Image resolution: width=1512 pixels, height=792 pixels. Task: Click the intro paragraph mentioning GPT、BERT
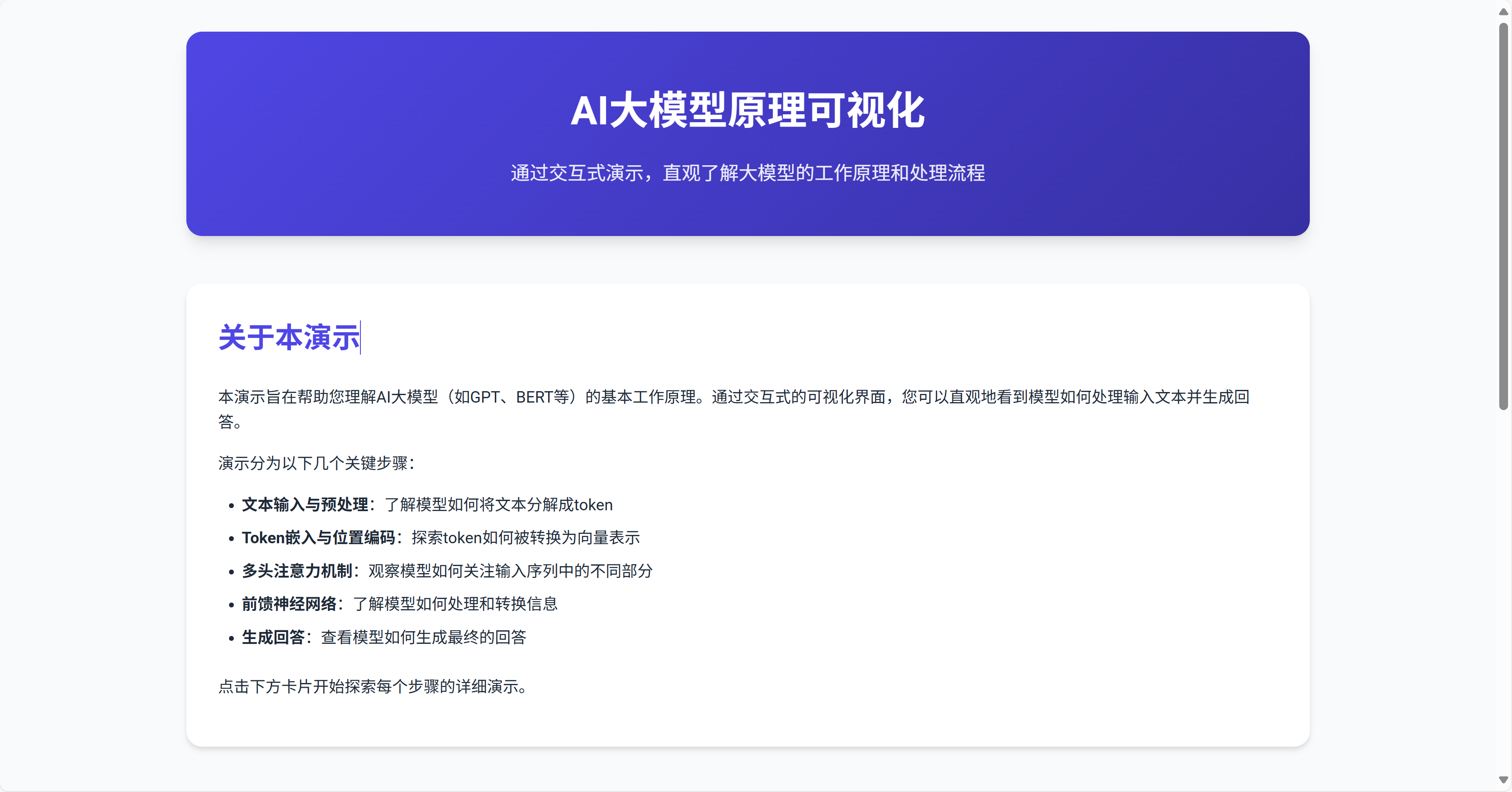pos(734,397)
